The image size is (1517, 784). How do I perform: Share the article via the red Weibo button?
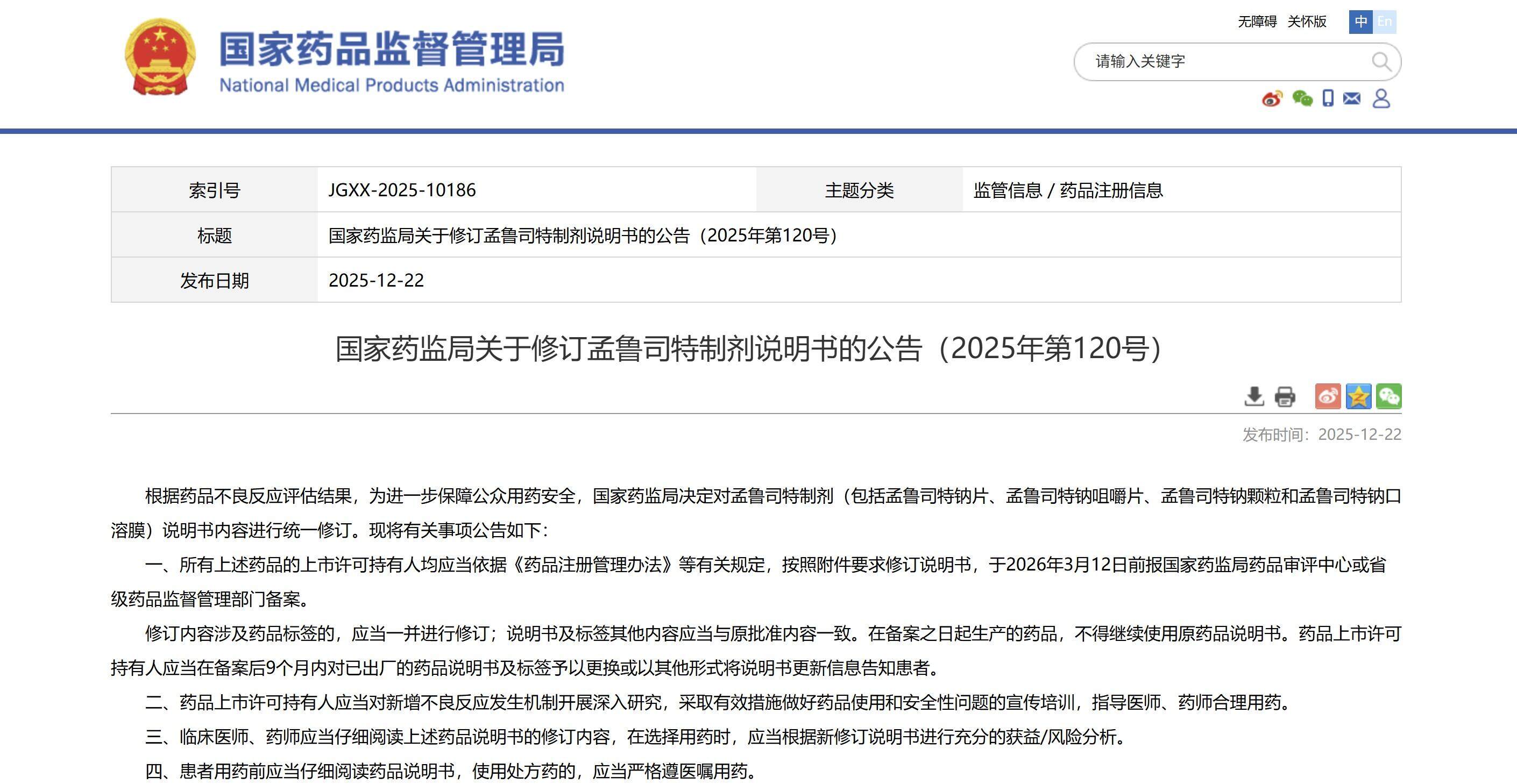[x=1328, y=396]
